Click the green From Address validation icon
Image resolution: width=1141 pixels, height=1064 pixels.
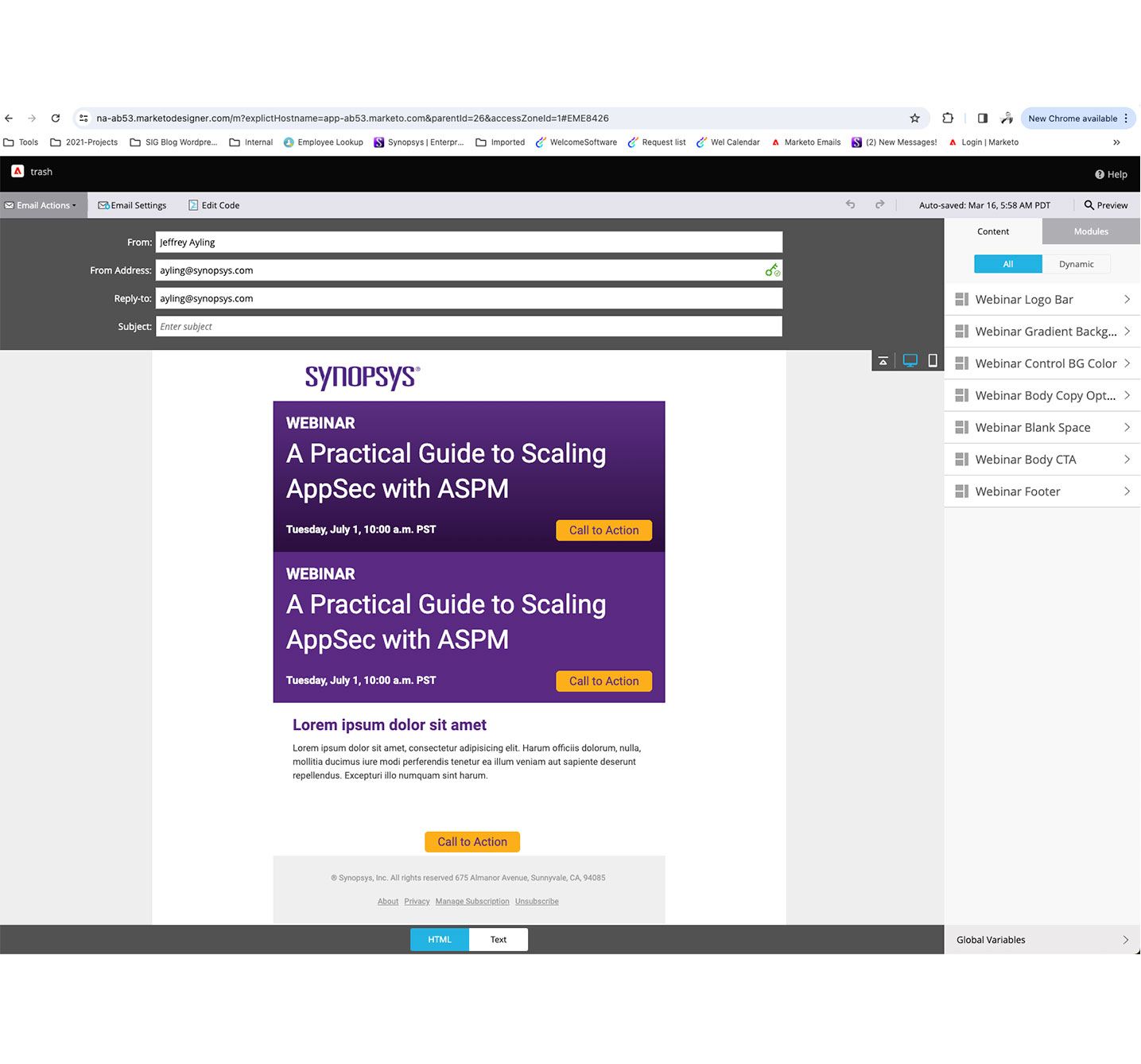point(772,271)
